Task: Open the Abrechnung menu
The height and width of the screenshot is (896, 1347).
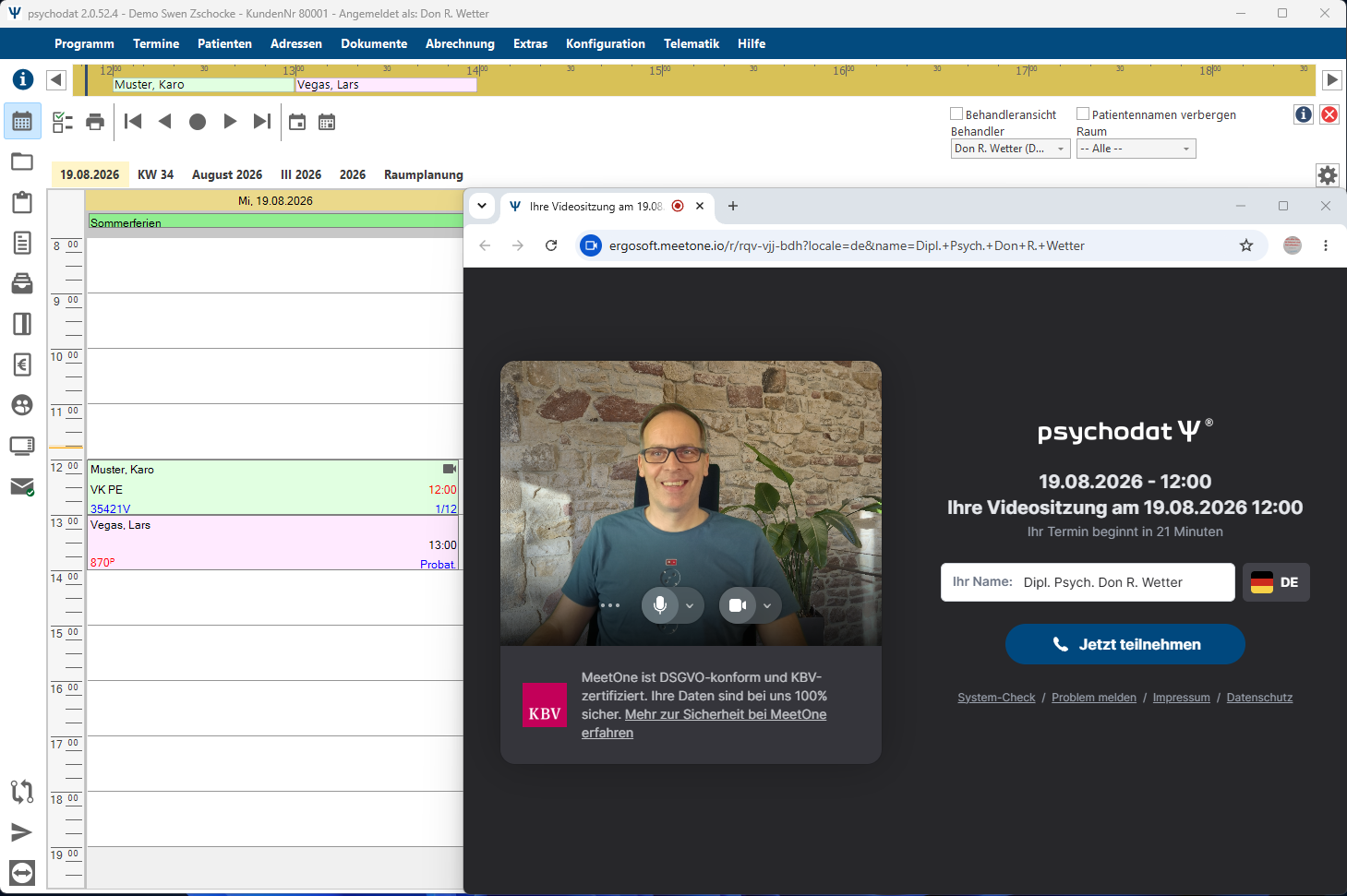Action: click(460, 43)
